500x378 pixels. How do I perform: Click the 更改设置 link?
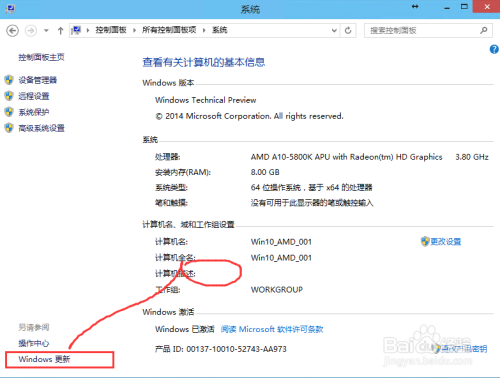(446, 241)
